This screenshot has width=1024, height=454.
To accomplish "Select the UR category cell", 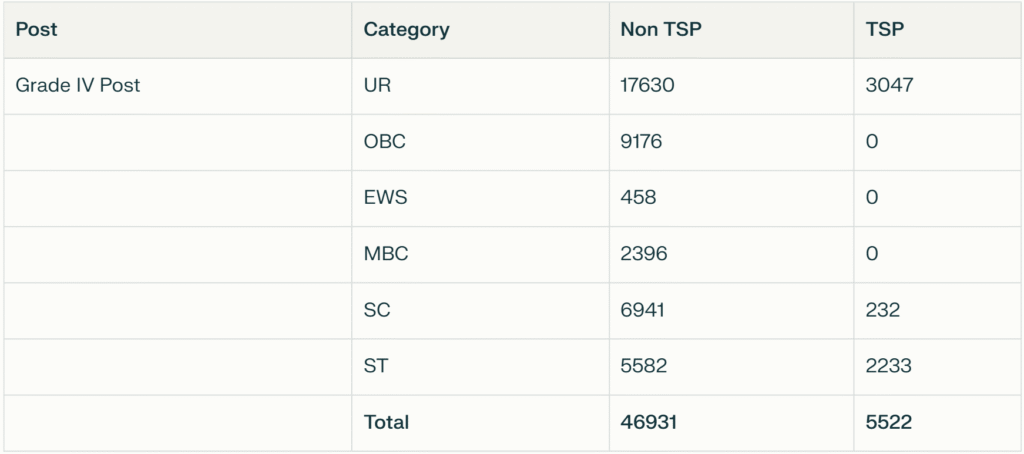I will point(377,85).
